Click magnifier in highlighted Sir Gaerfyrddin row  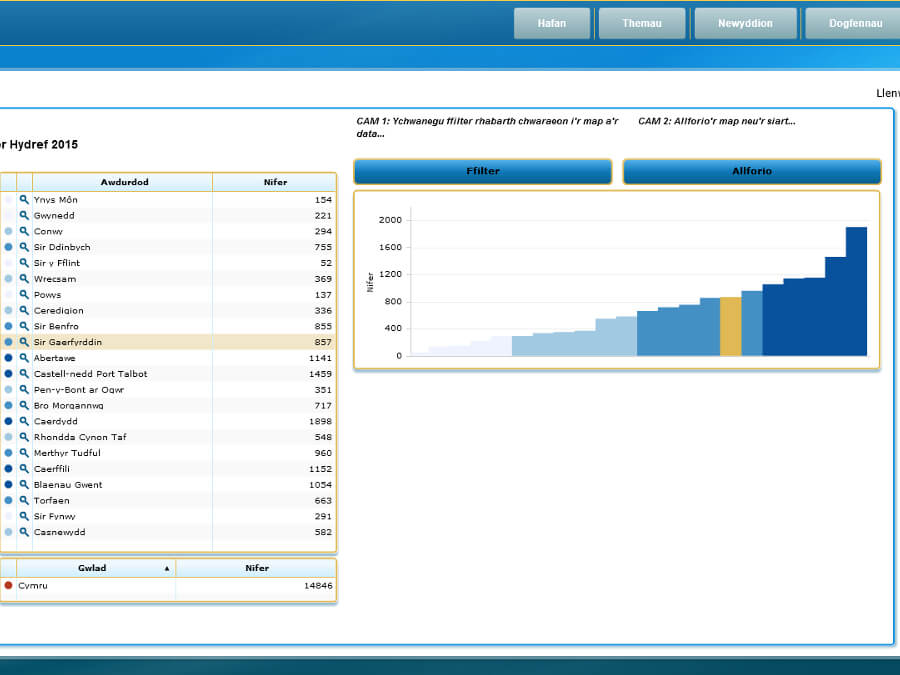pyautogui.click(x=24, y=342)
